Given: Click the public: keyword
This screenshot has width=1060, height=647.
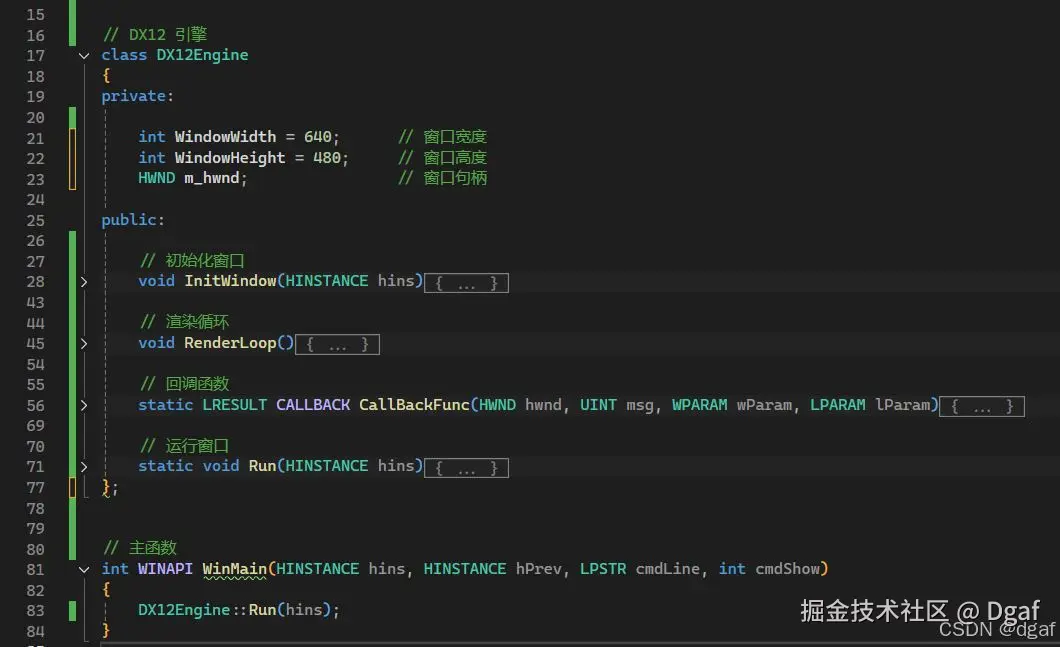Looking at the screenshot, I should tap(132, 220).
